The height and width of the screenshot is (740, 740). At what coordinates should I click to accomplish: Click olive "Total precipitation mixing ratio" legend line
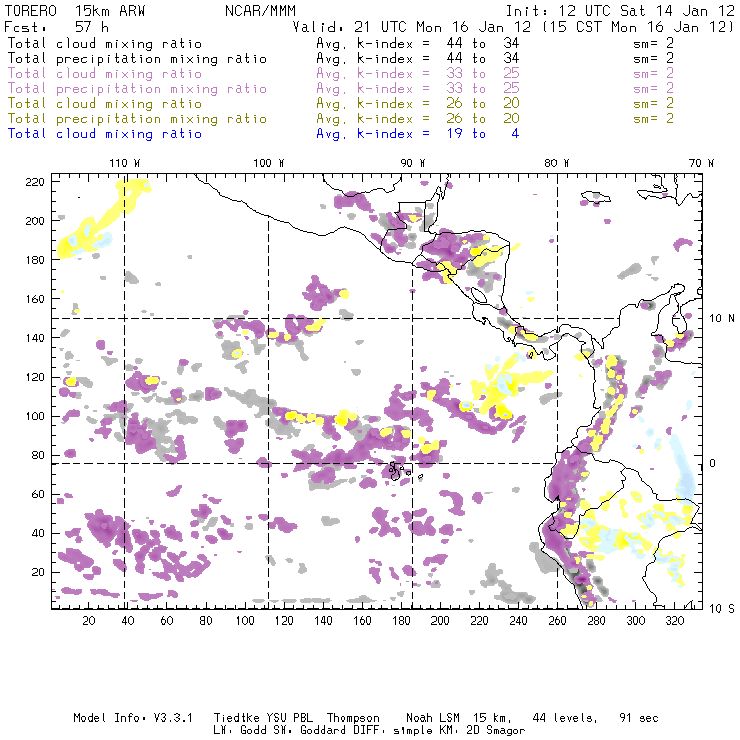(137, 119)
